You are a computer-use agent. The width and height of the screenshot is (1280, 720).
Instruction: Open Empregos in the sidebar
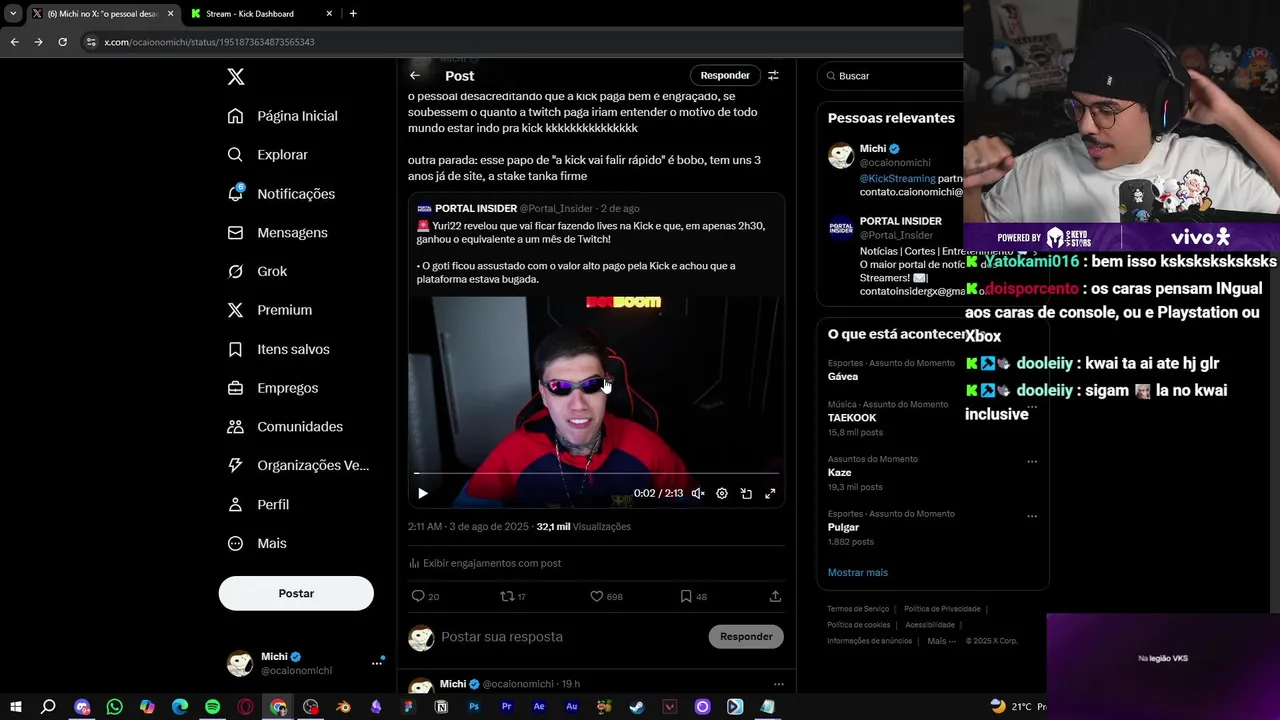(273, 388)
